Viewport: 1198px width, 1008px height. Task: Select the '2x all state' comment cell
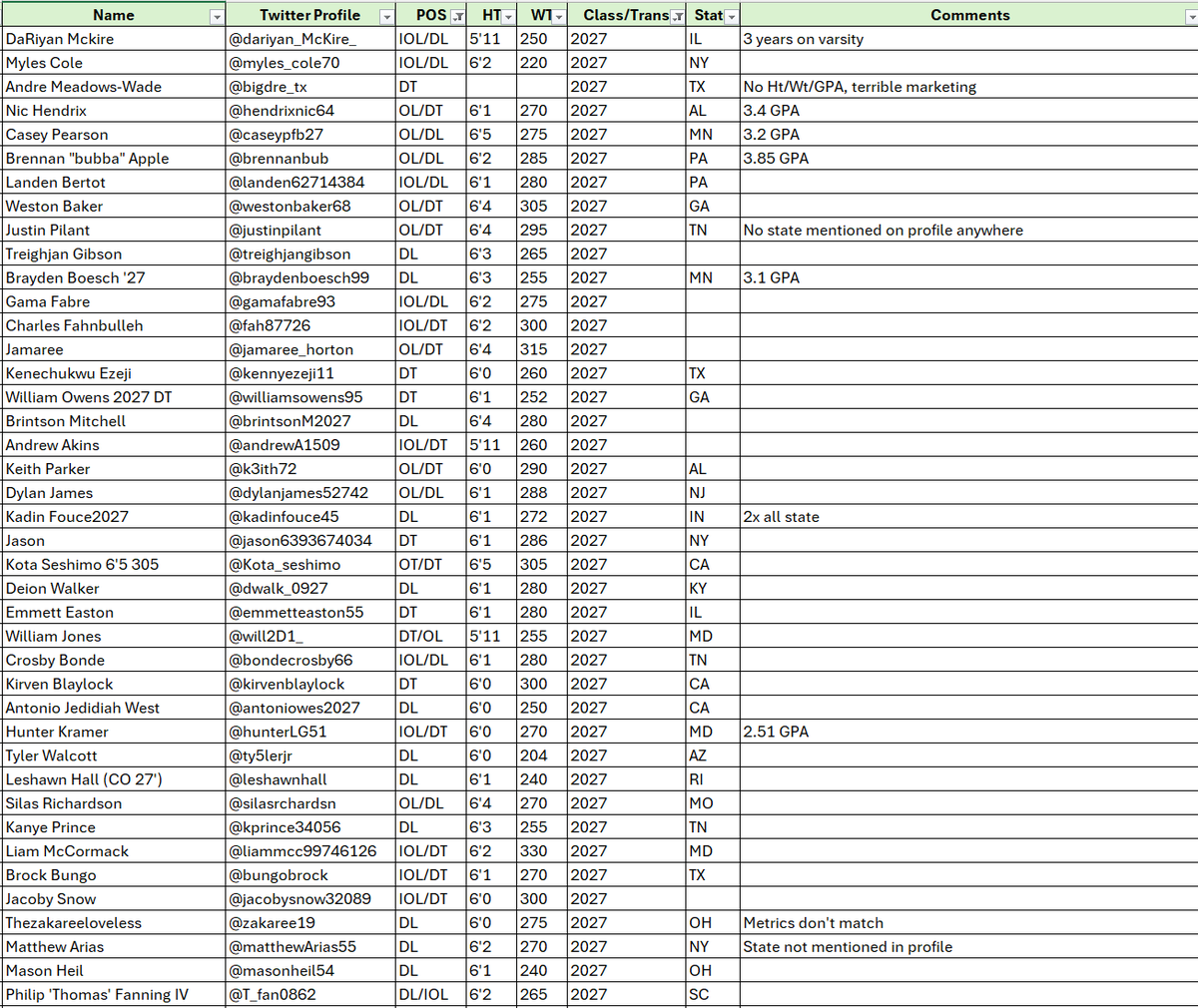pyautogui.click(x=969, y=517)
